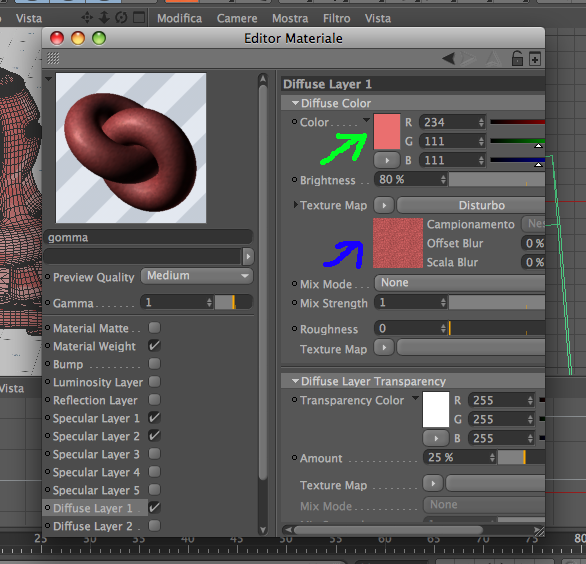The height and width of the screenshot is (564, 586).
Task: Open the Campionamento dropdown
Action: pos(533,224)
